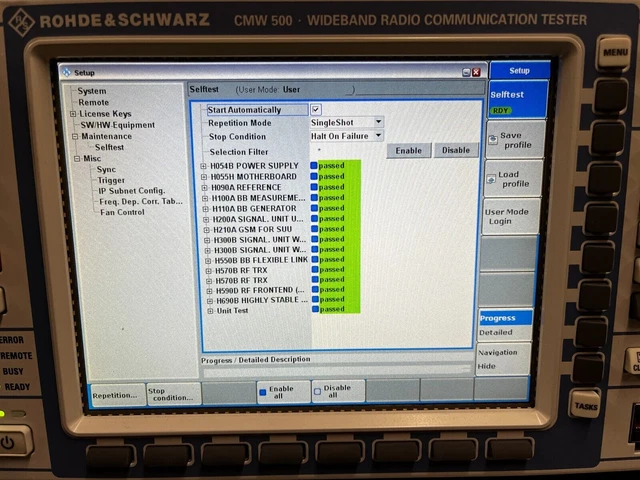Click the User Mode Login softkey
Screen dimensions: 640x480
pos(511,217)
